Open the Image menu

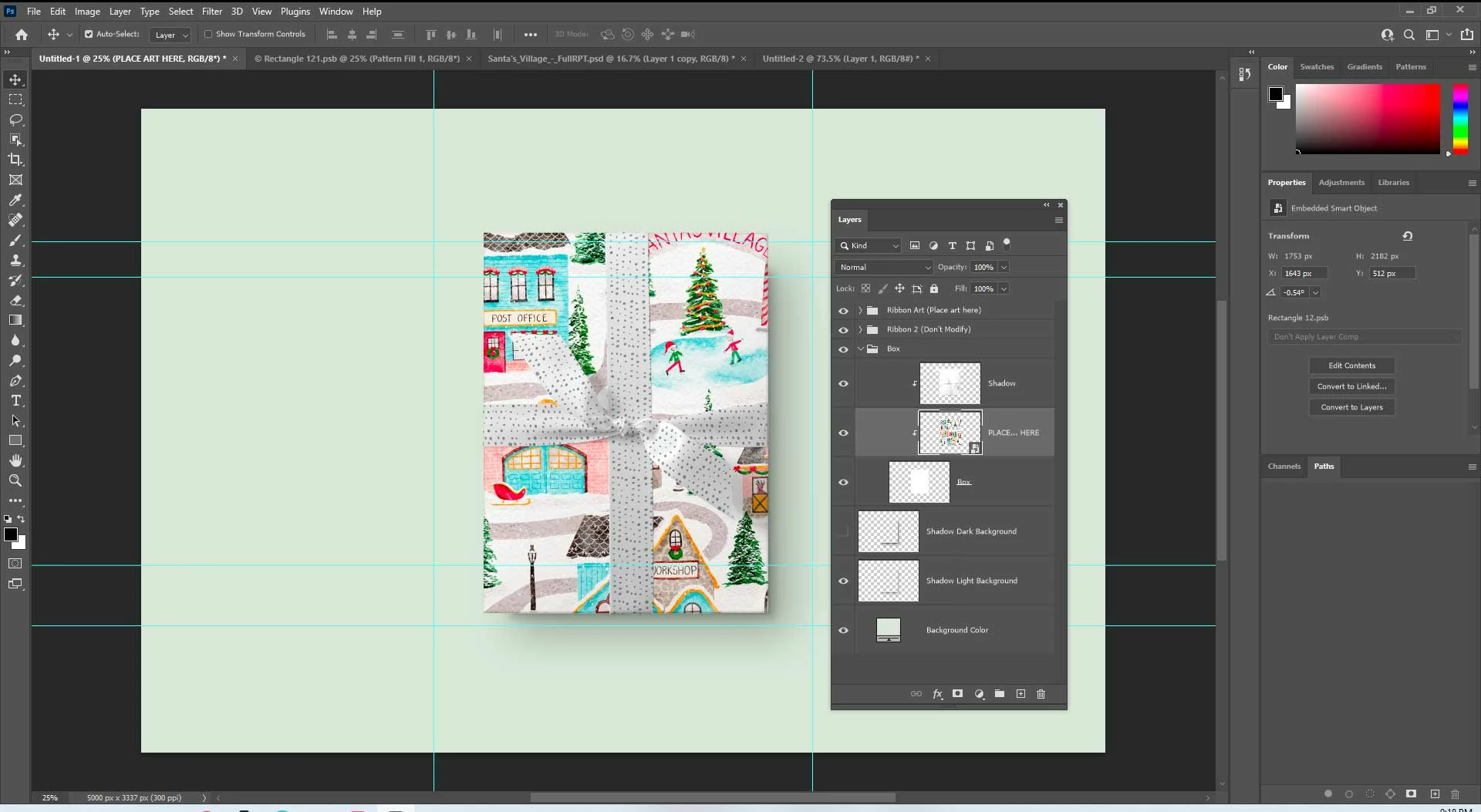pos(87,12)
